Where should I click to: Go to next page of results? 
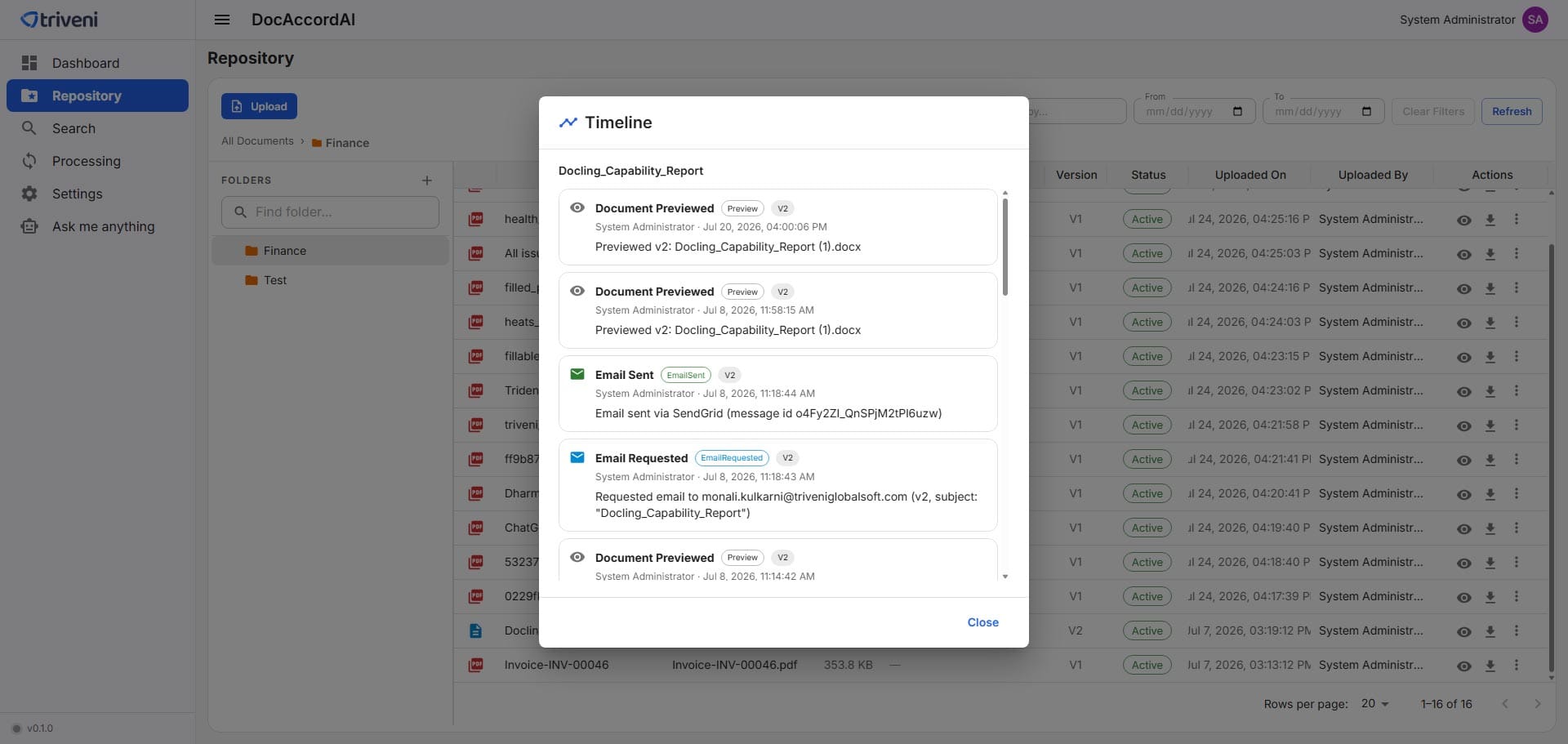tap(1538, 704)
